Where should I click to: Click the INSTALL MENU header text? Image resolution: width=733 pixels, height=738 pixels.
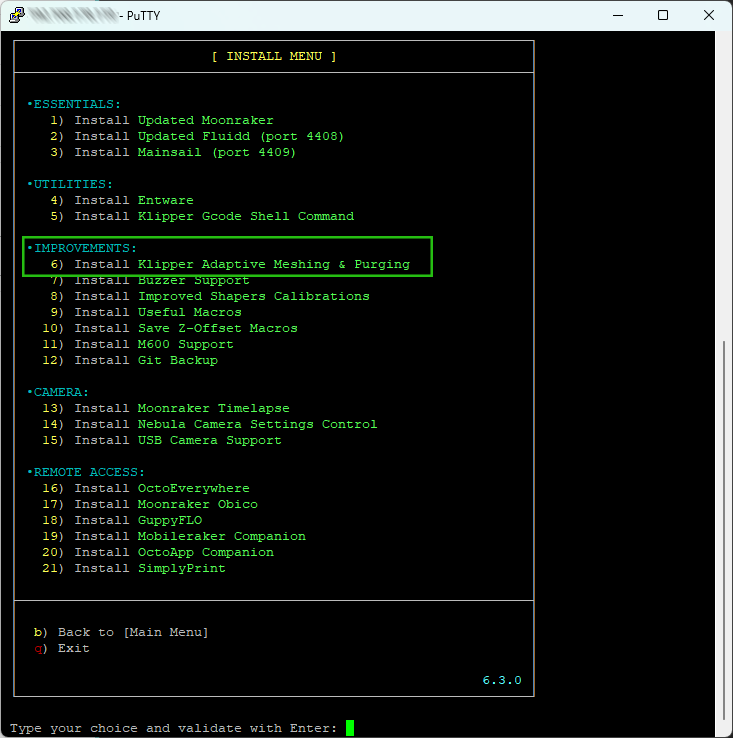[274, 56]
